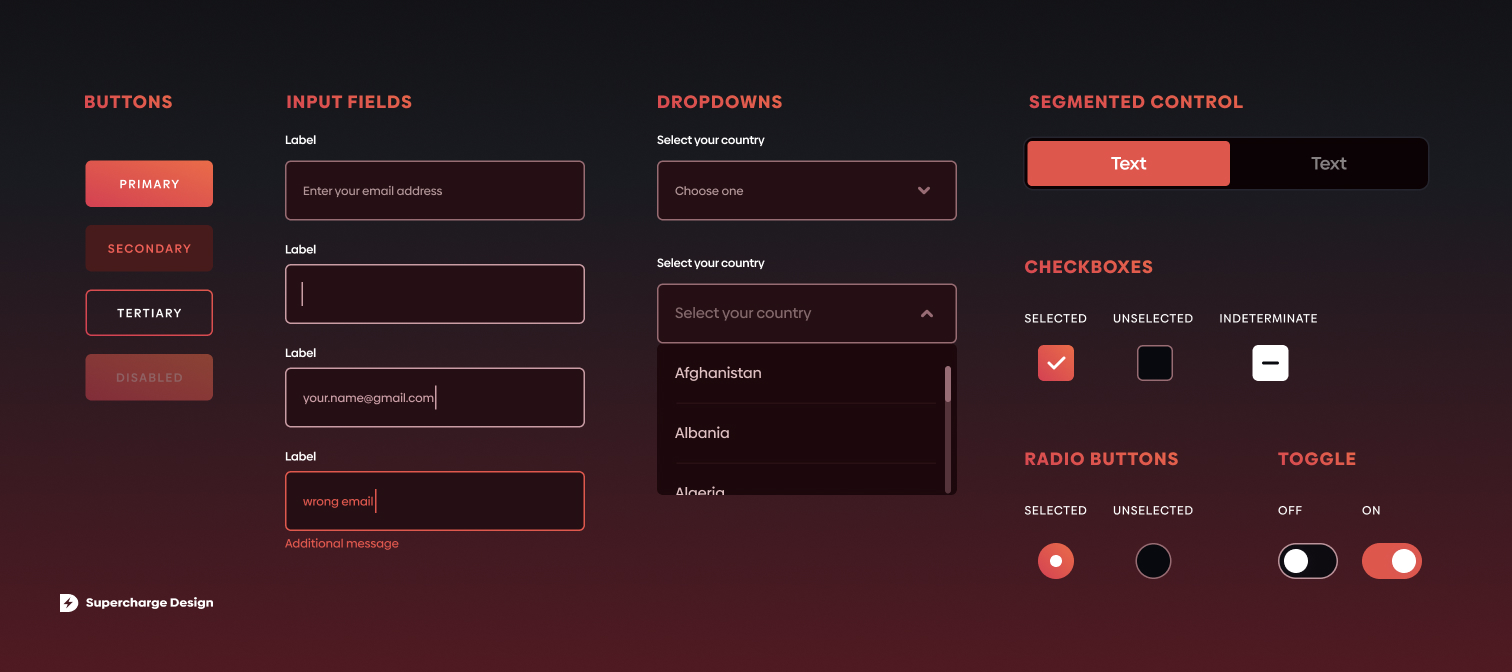Click the country list scrollbar thumb
The width and height of the screenshot is (1512, 672).
947,384
